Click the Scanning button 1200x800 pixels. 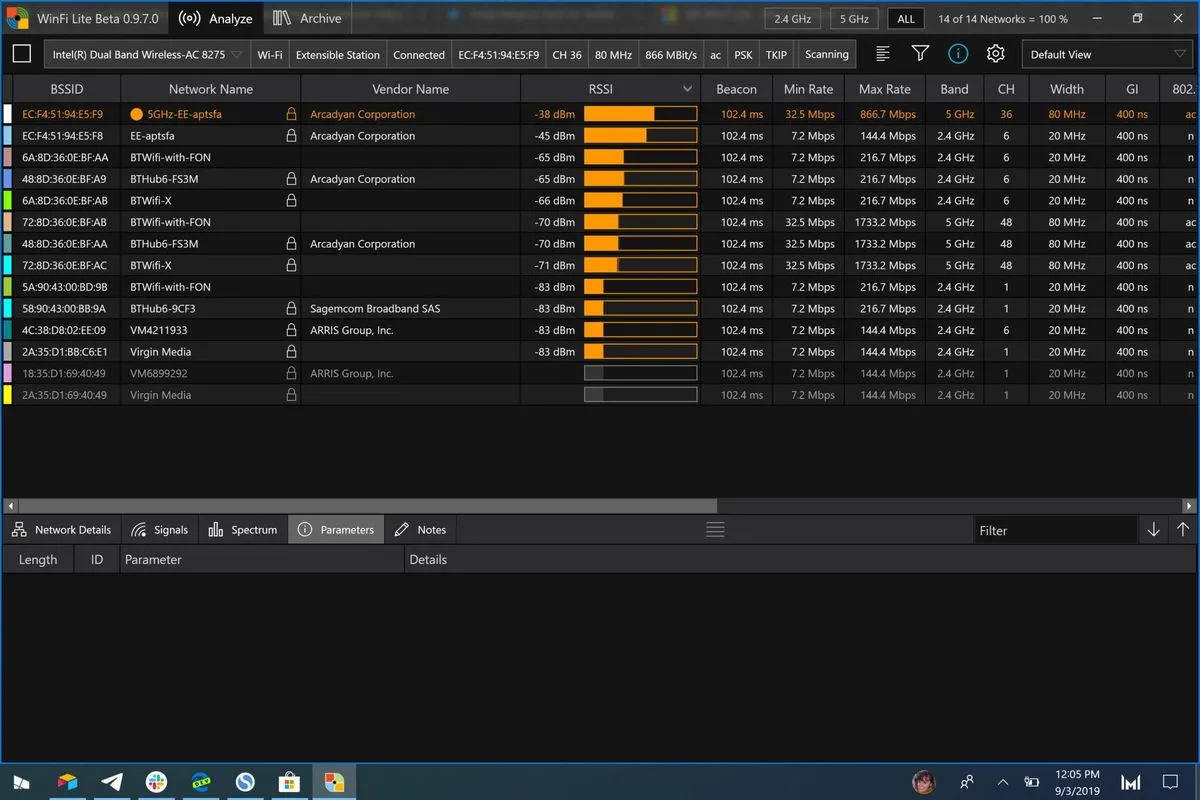click(826, 55)
